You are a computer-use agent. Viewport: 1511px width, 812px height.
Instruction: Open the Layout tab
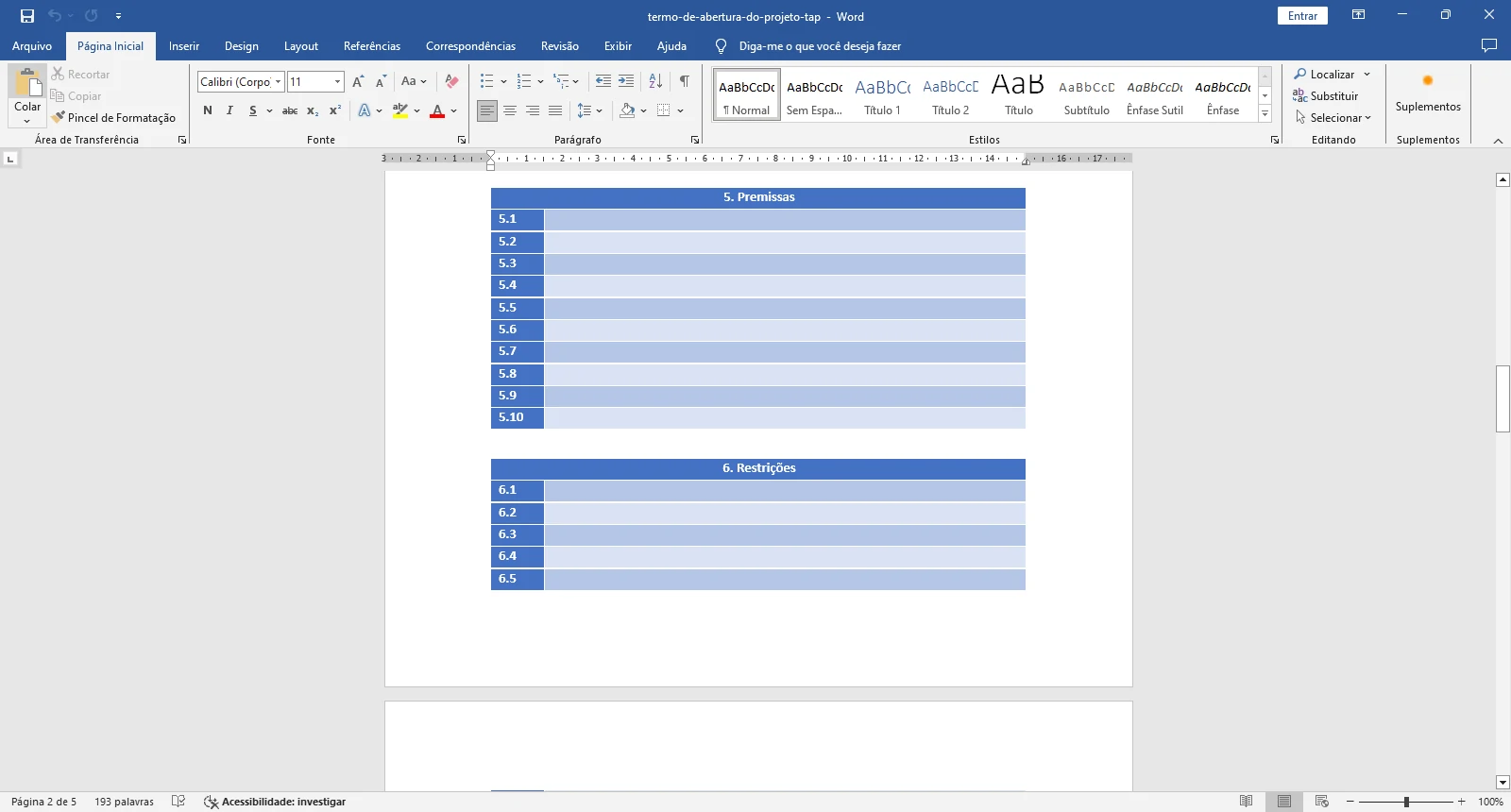click(300, 46)
